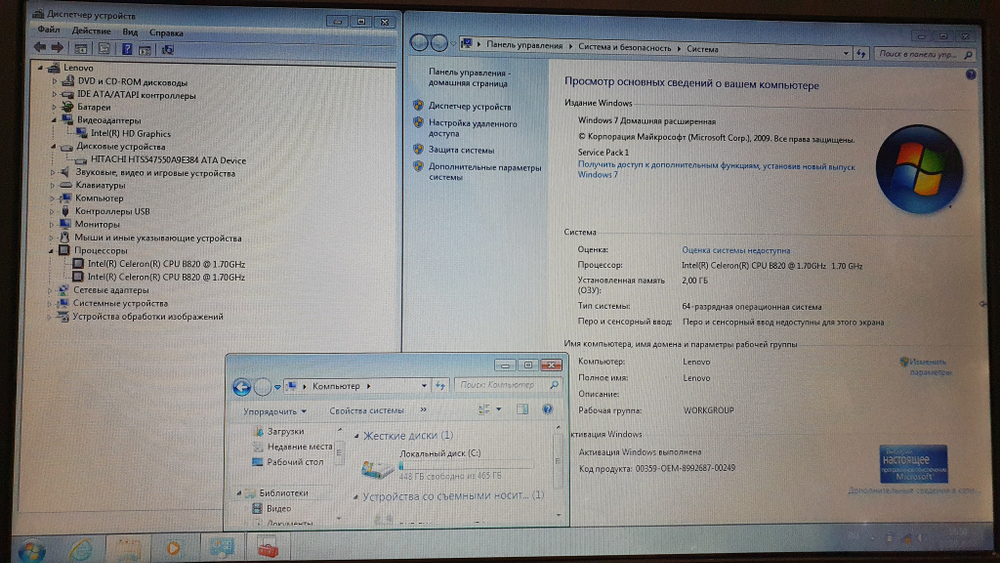Collapse the Дисковые устройства node
Image resolution: width=1000 pixels, height=563 pixels.
click(54, 147)
